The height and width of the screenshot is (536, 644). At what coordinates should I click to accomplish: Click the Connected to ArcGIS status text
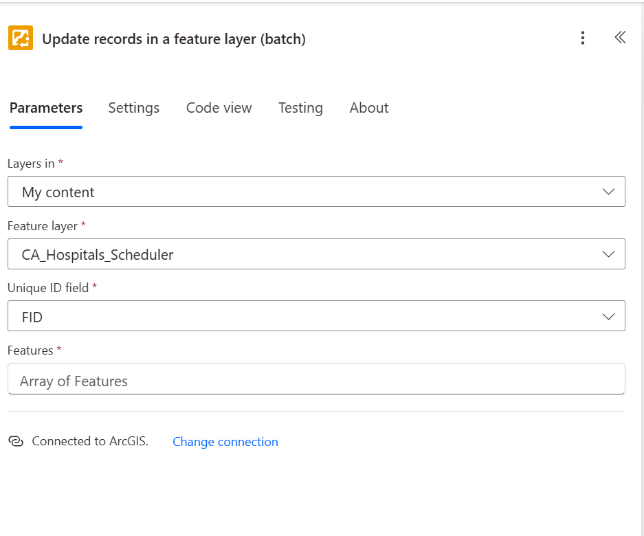tap(90, 441)
